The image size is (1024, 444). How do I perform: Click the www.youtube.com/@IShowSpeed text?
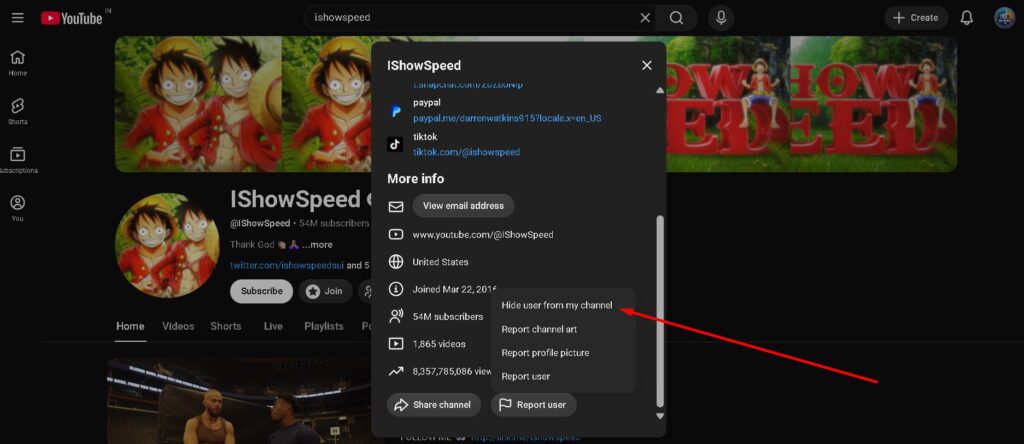(x=483, y=234)
